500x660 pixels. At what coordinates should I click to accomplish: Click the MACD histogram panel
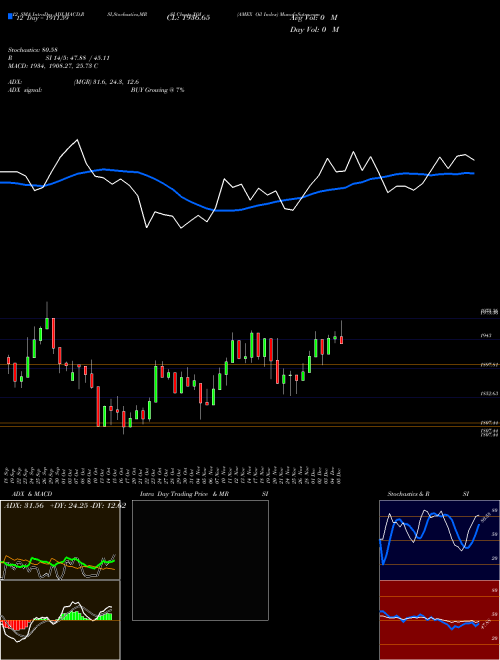point(60,620)
